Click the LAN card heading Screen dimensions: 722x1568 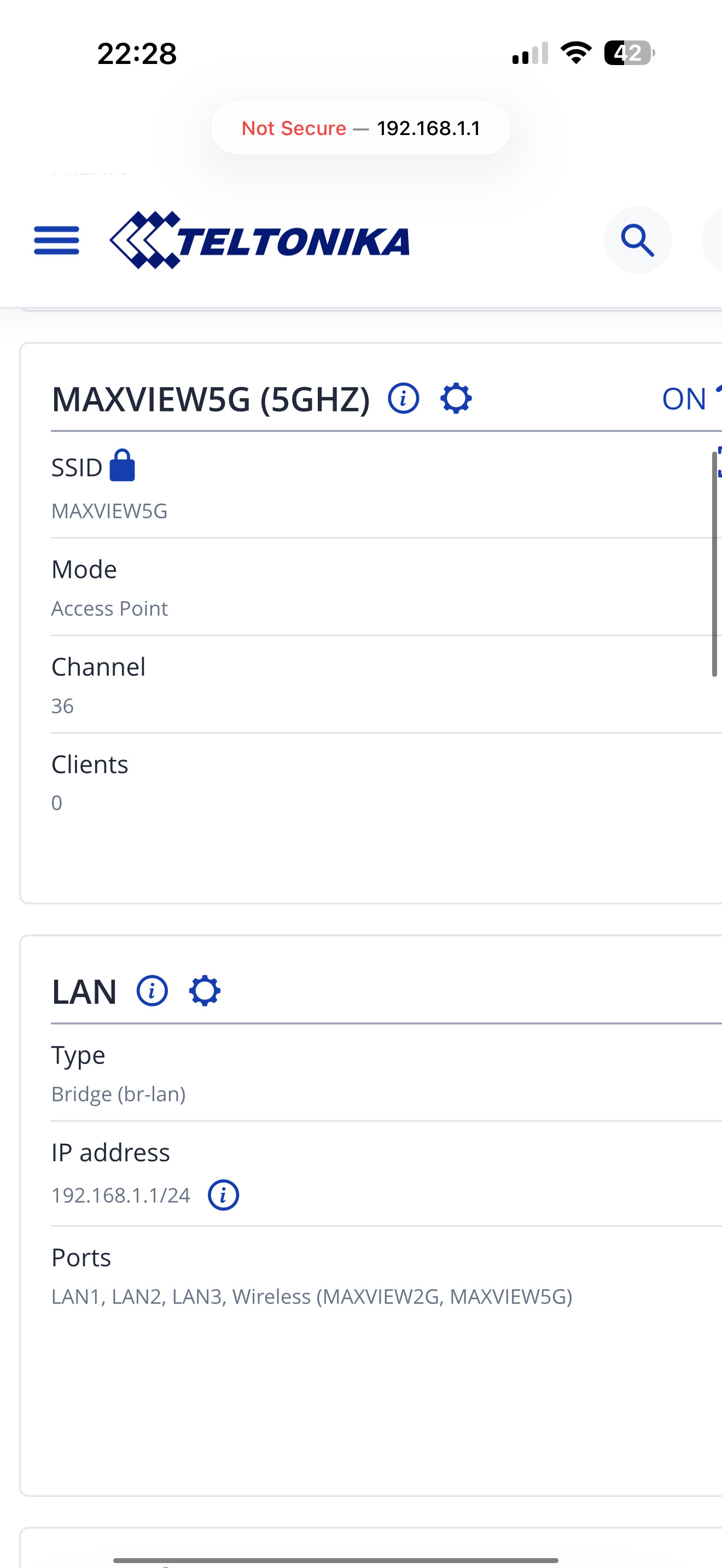tap(84, 992)
